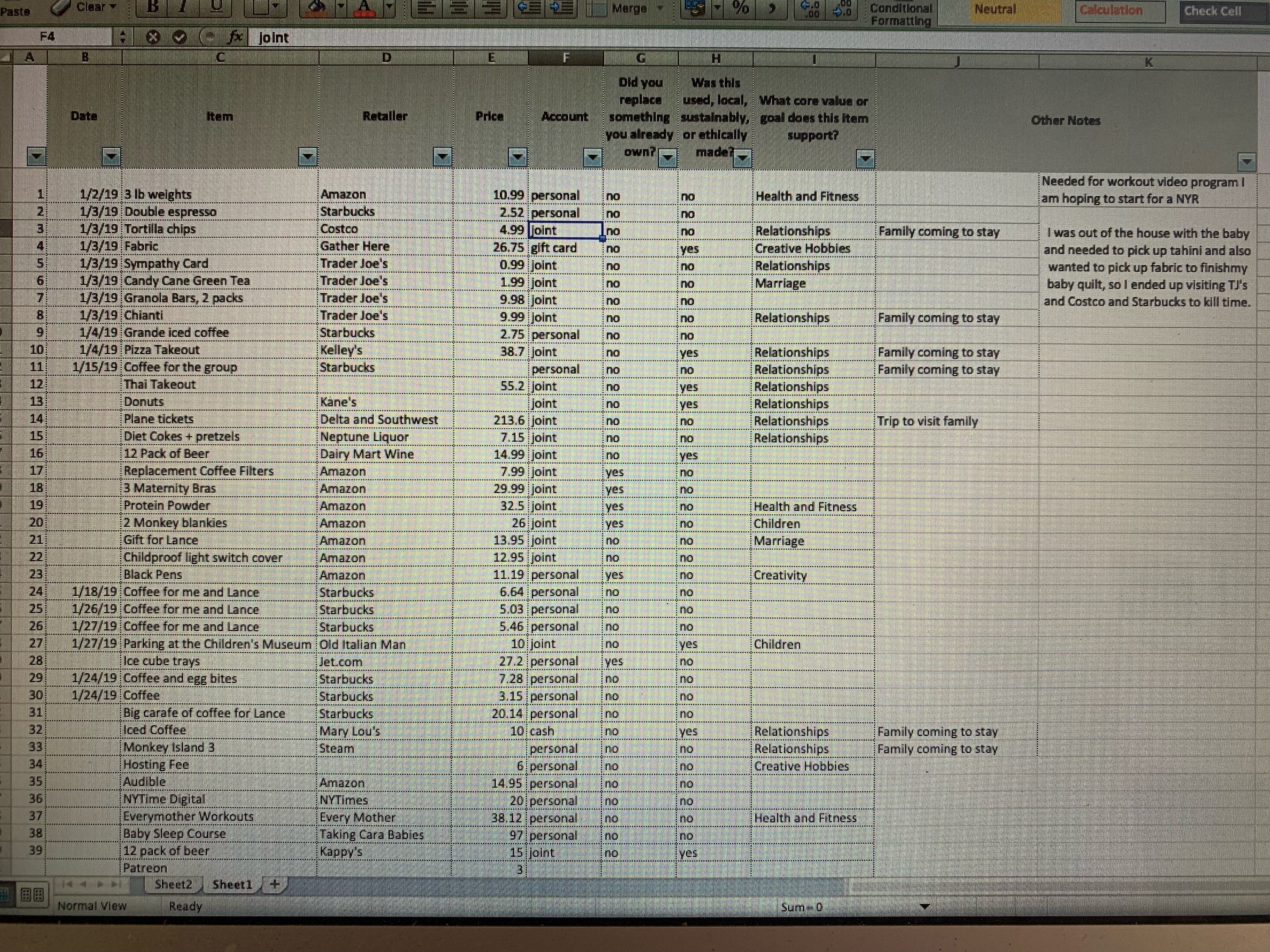Open the Account column filter dropdown

(592, 157)
